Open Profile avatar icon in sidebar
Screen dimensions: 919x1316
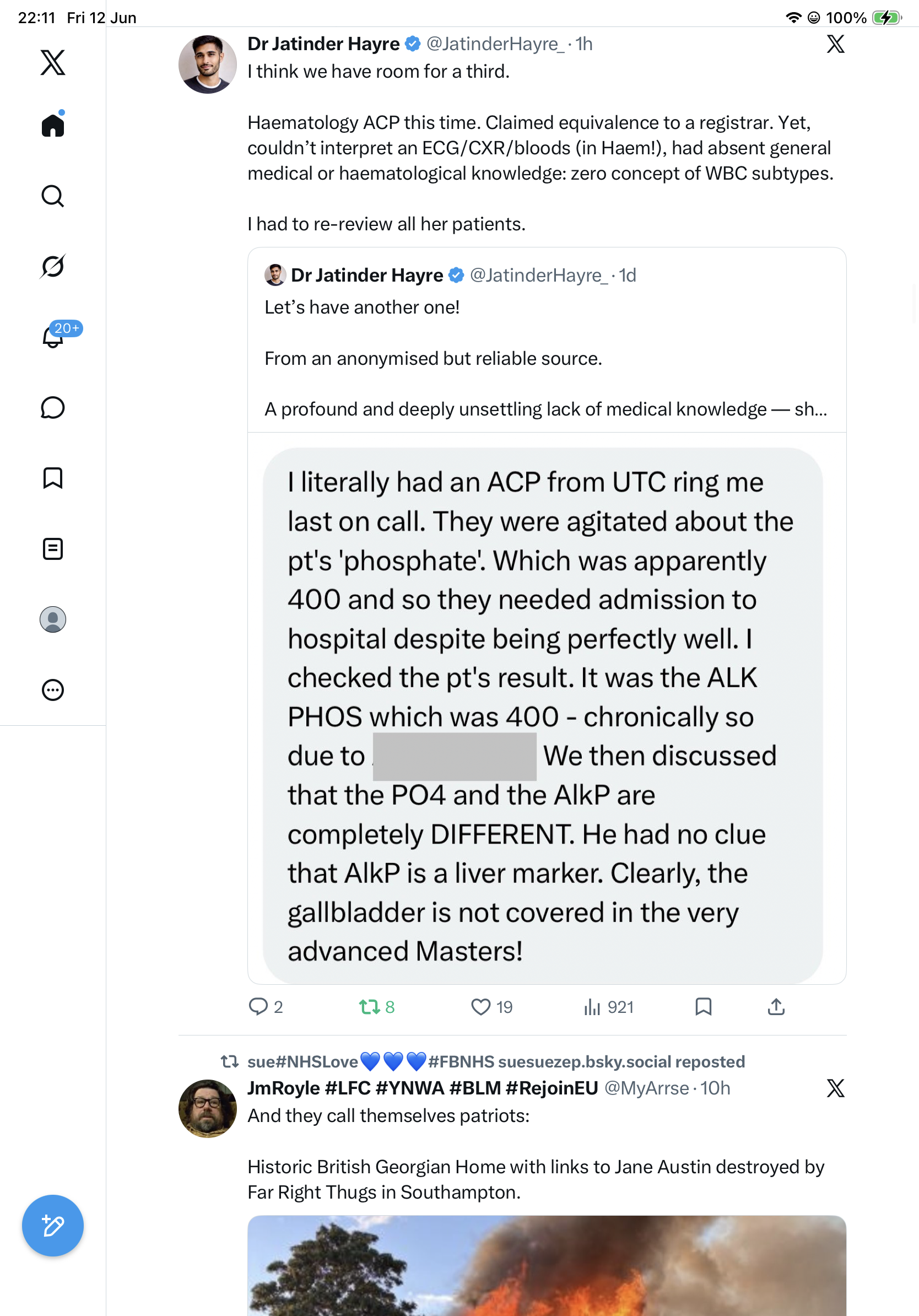pos(53,619)
